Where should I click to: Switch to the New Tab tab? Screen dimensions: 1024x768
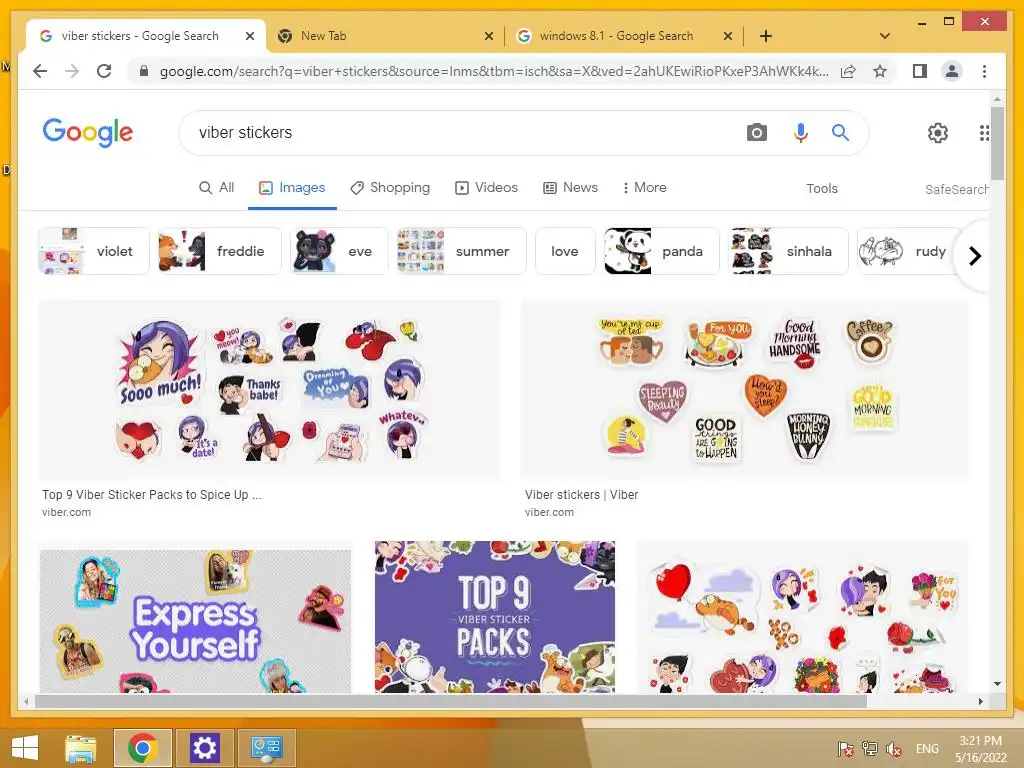[385, 36]
